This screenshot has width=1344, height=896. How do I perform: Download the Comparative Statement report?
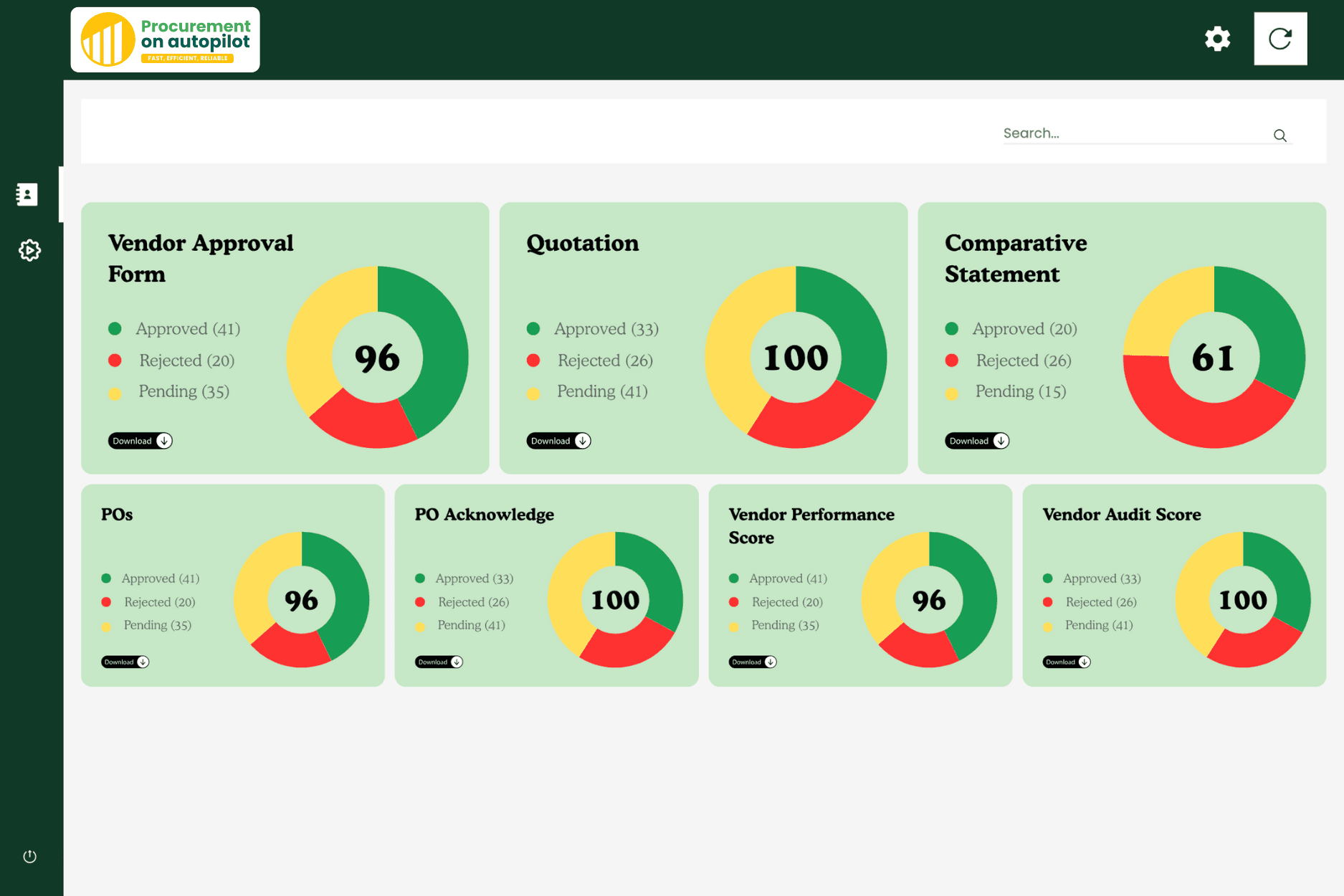(976, 440)
